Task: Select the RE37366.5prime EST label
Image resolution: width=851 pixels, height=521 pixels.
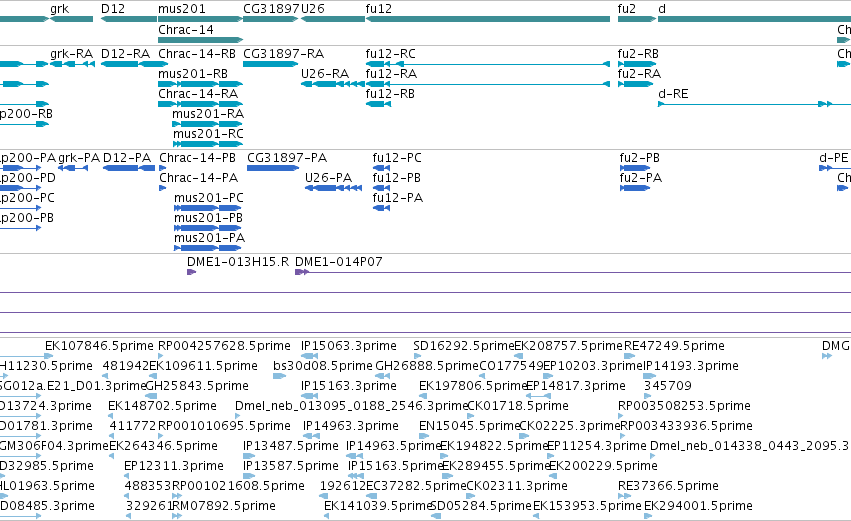Action: (668, 486)
